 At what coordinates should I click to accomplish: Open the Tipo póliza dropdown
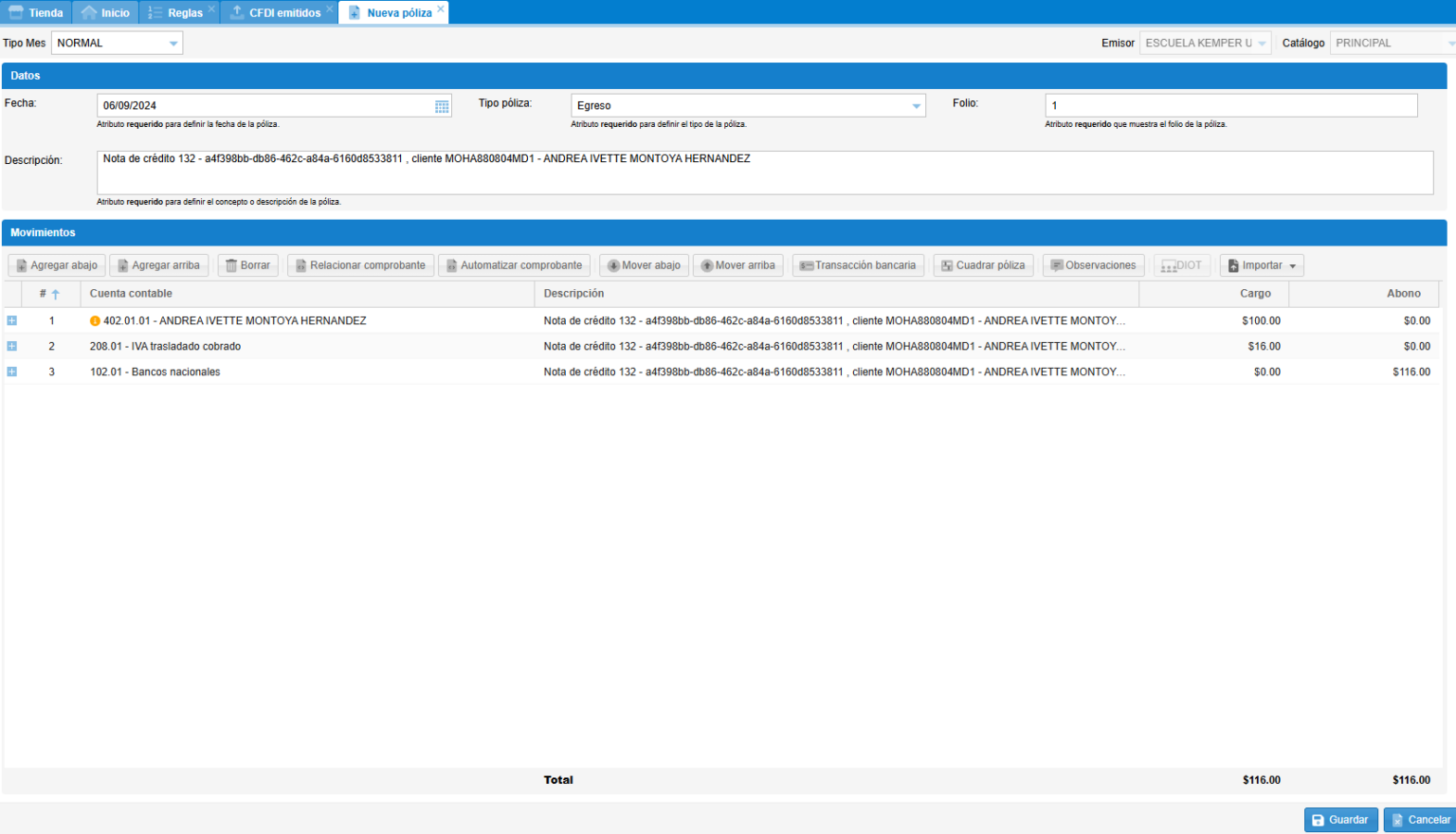(x=916, y=106)
